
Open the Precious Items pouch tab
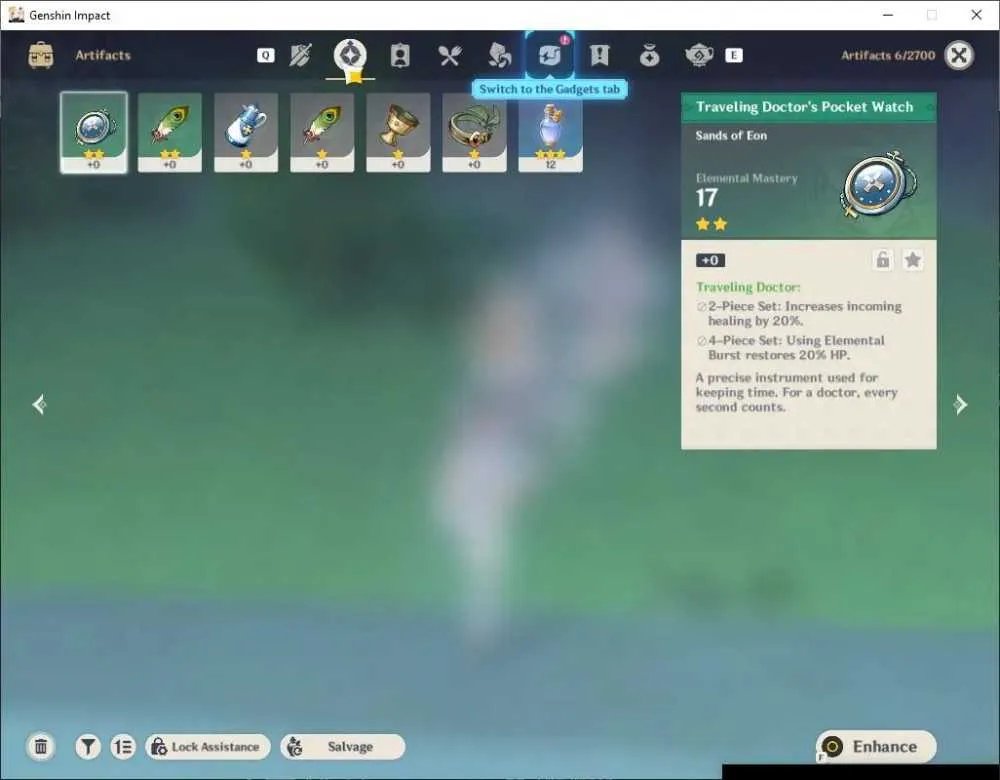(x=649, y=56)
